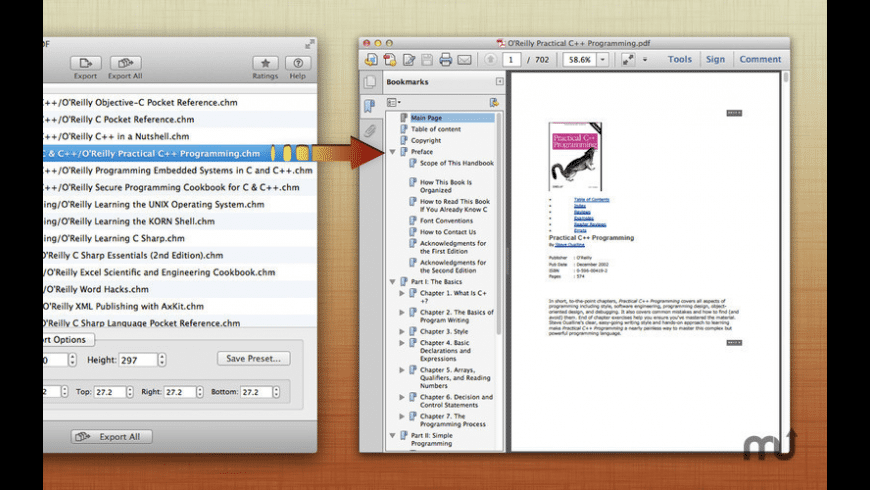Click the bookmark icon beside Font Conventions
870x490 pixels.
(x=413, y=220)
